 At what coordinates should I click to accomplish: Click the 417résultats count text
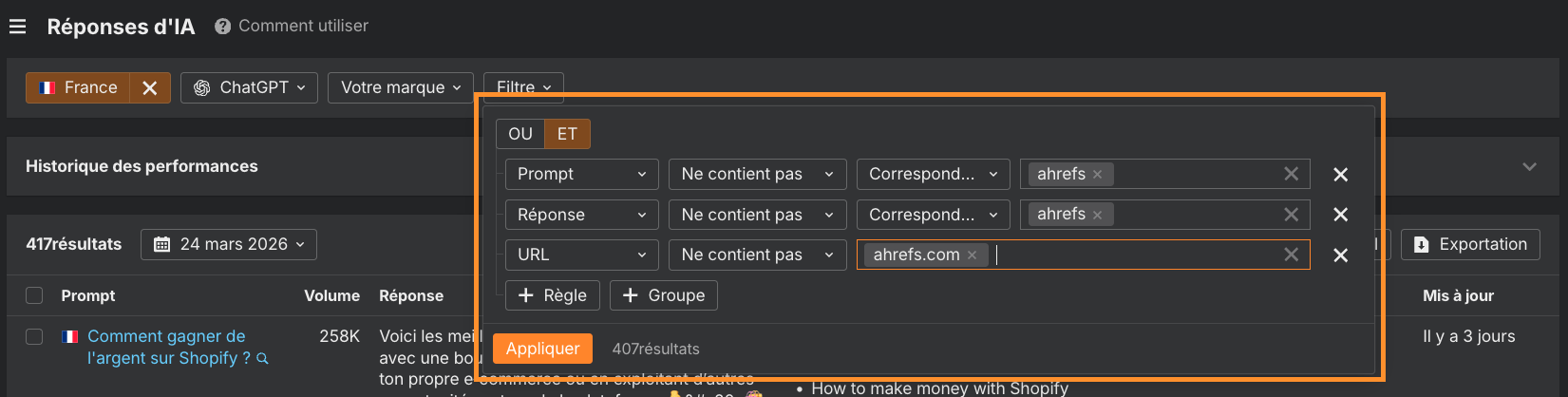(x=74, y=244)
